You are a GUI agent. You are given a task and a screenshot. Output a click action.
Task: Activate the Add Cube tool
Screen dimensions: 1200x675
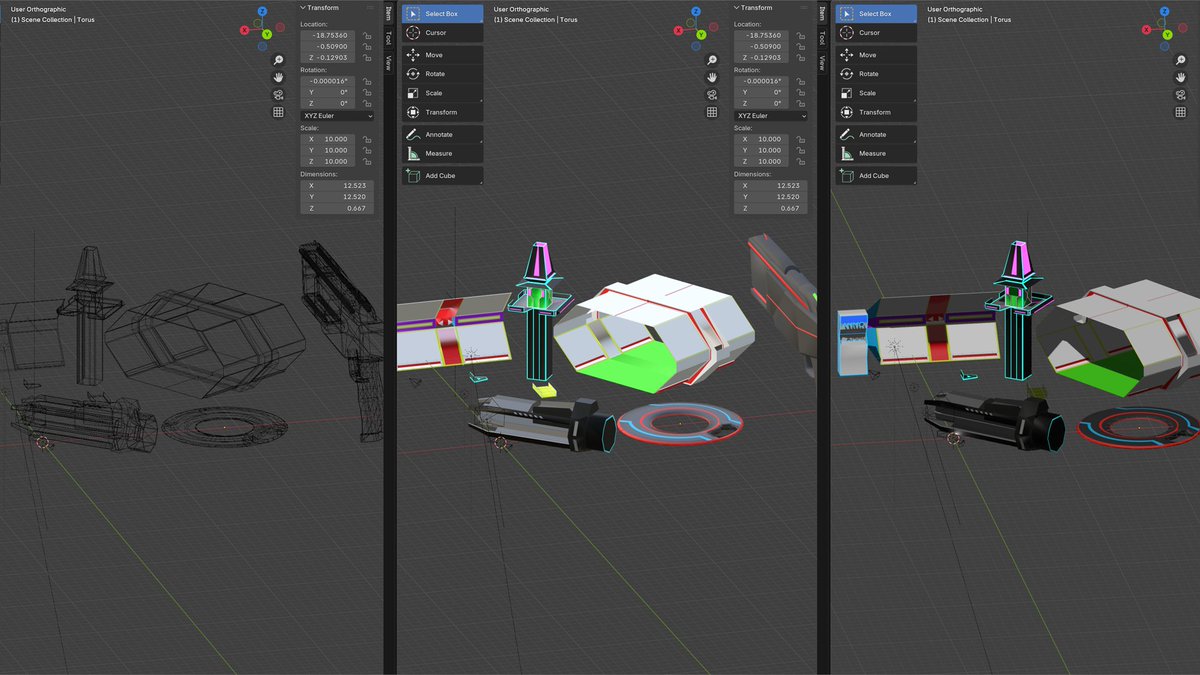440,175
